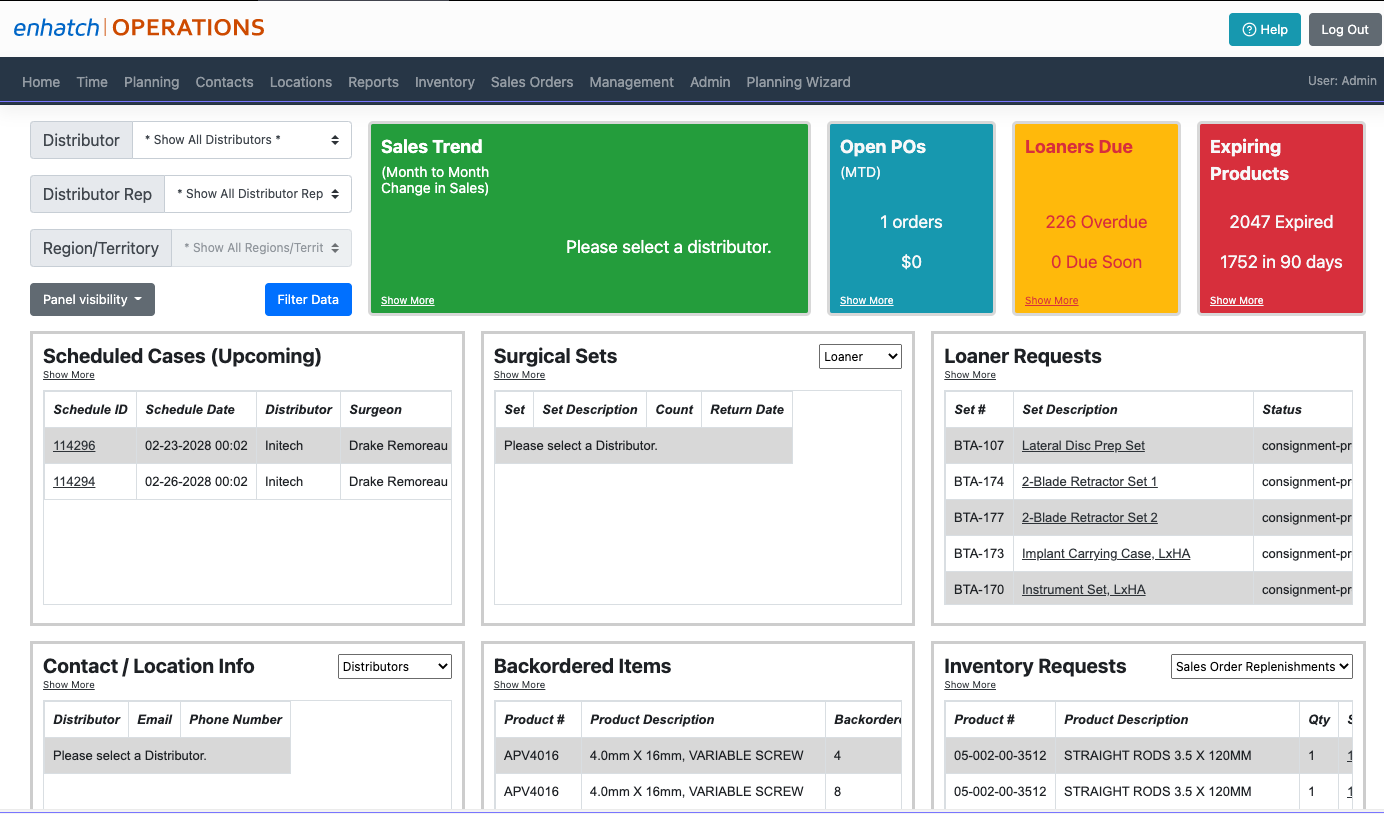The image size is (1384, 814).
Task: Show More details for Expiring Products
Action: point(1236,300)
